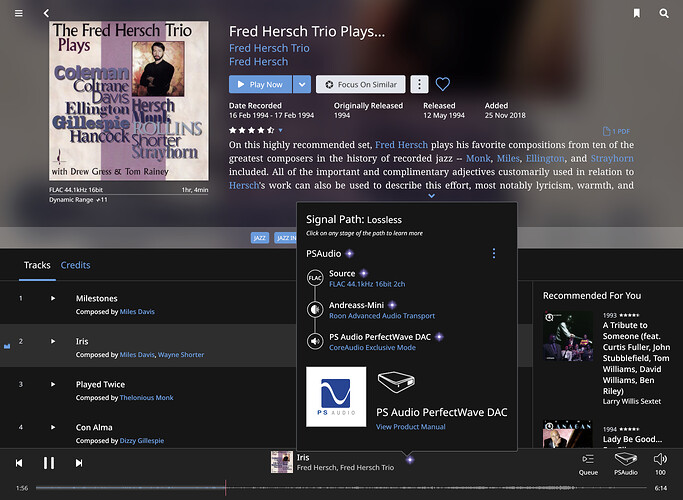Image resolution: width=683 pixels, height=500 pixels.
Task: Click the PS Audio logo image
Action: [x=336, y=396]
